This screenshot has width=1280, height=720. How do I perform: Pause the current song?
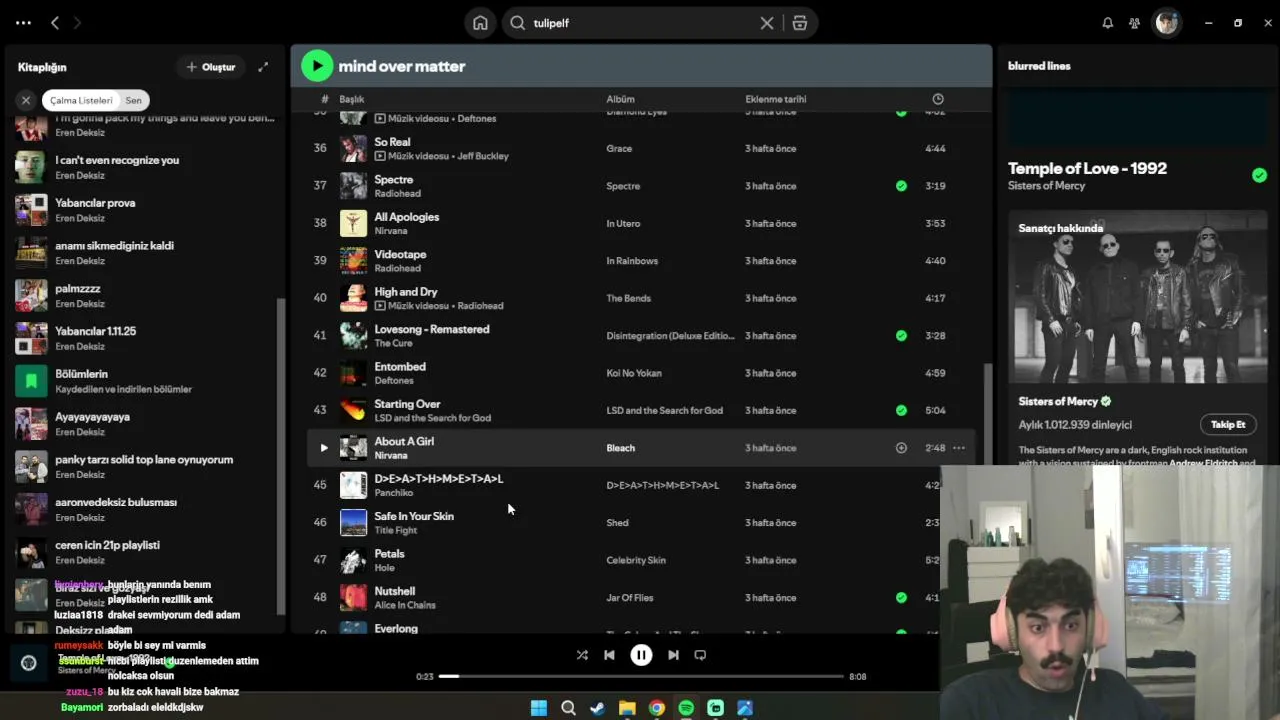coord(641,655)
